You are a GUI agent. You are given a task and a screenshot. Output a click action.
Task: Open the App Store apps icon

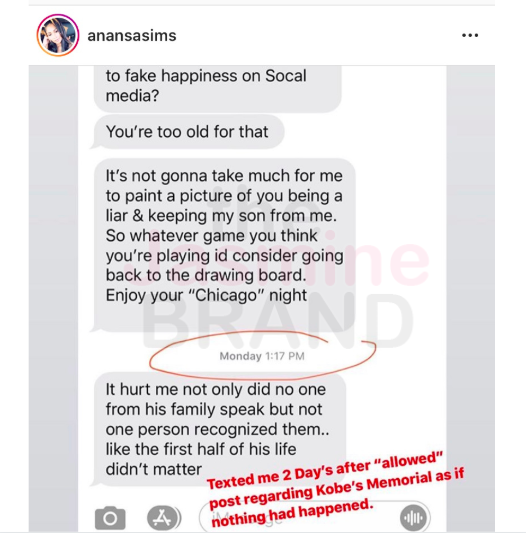tap(163, 518)
